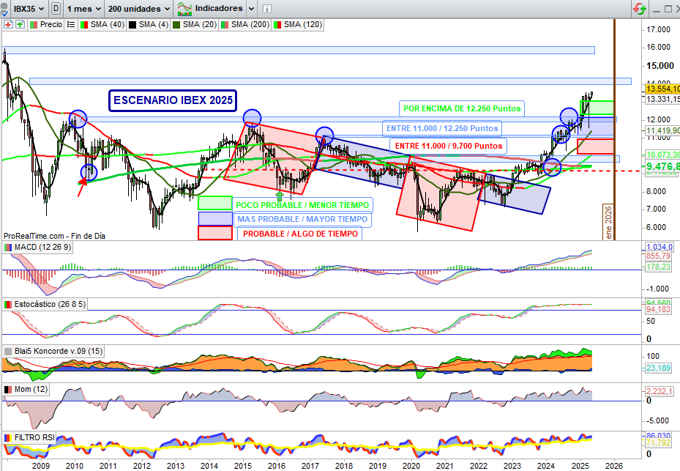
Task: Click the 2015 year on time axis
Action: 242,466
